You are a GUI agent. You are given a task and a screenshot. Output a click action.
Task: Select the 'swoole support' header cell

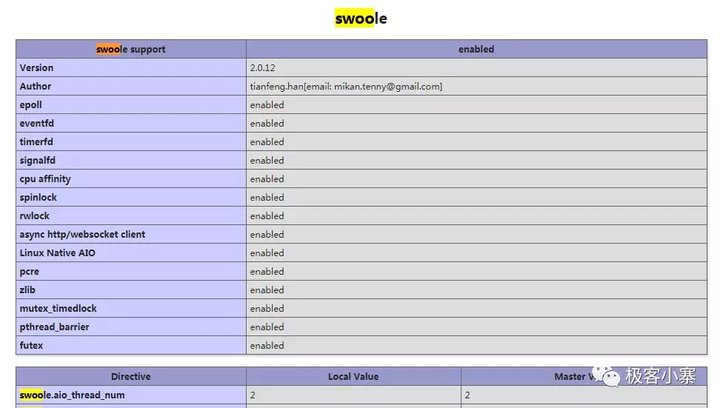131,49
